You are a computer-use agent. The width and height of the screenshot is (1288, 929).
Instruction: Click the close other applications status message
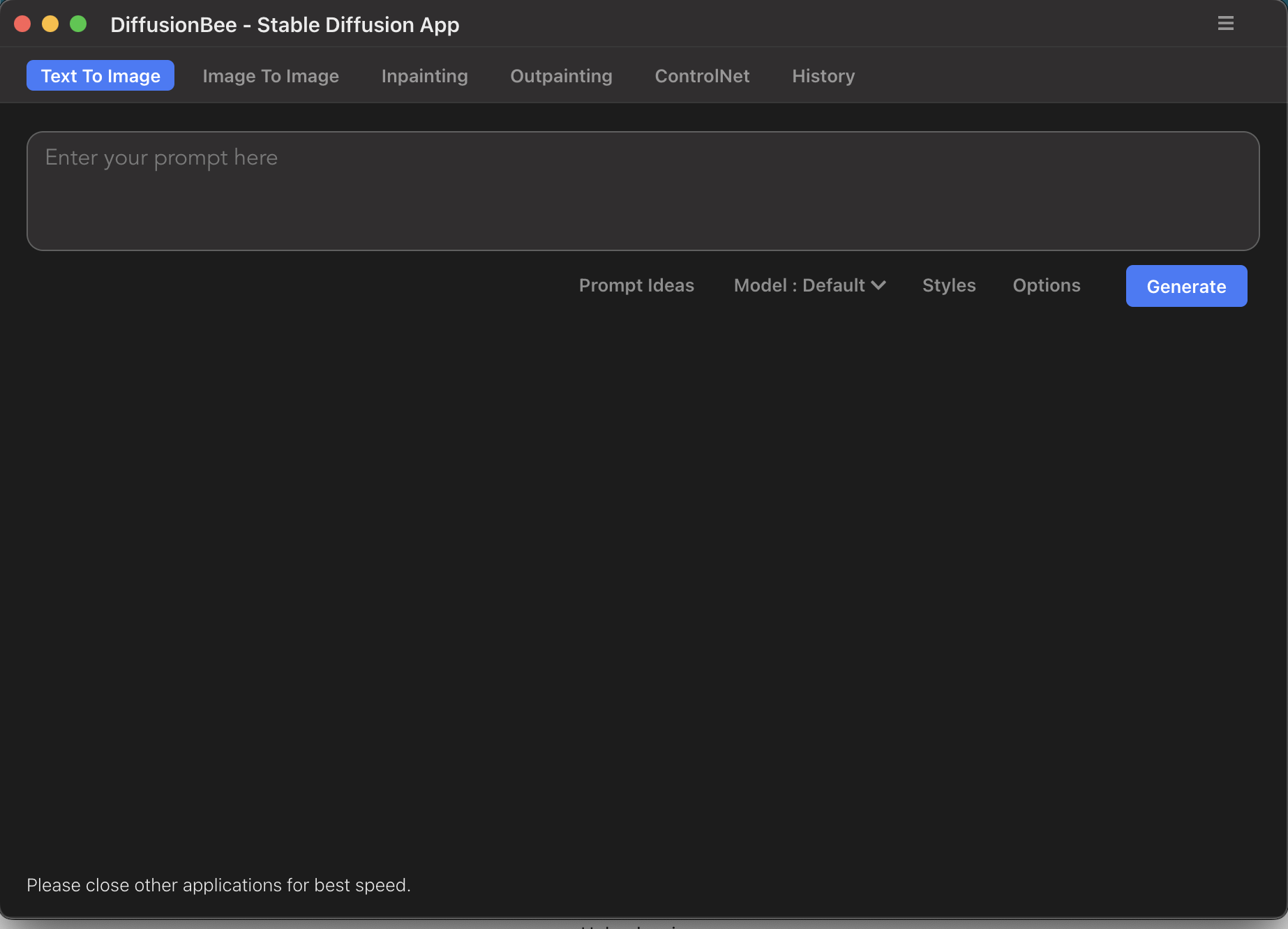218,884
